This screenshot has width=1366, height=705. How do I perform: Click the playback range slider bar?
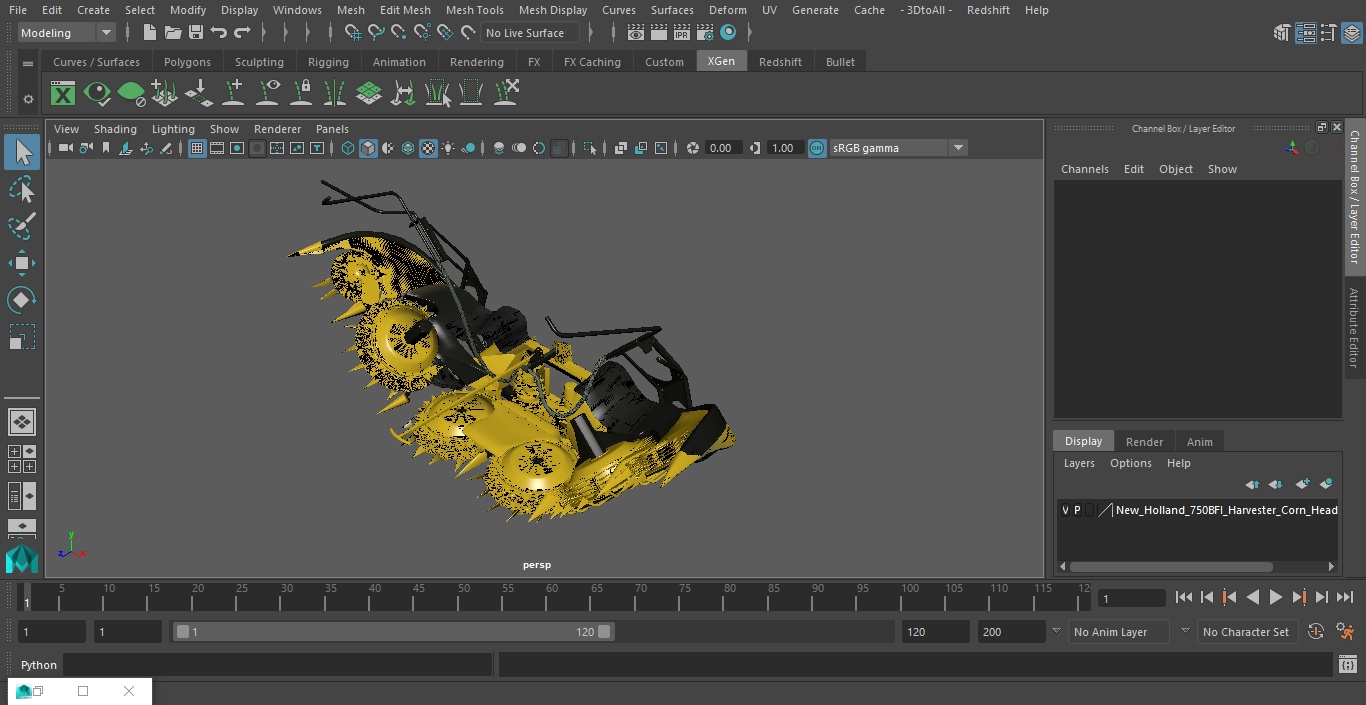click(x=393, y=632)
